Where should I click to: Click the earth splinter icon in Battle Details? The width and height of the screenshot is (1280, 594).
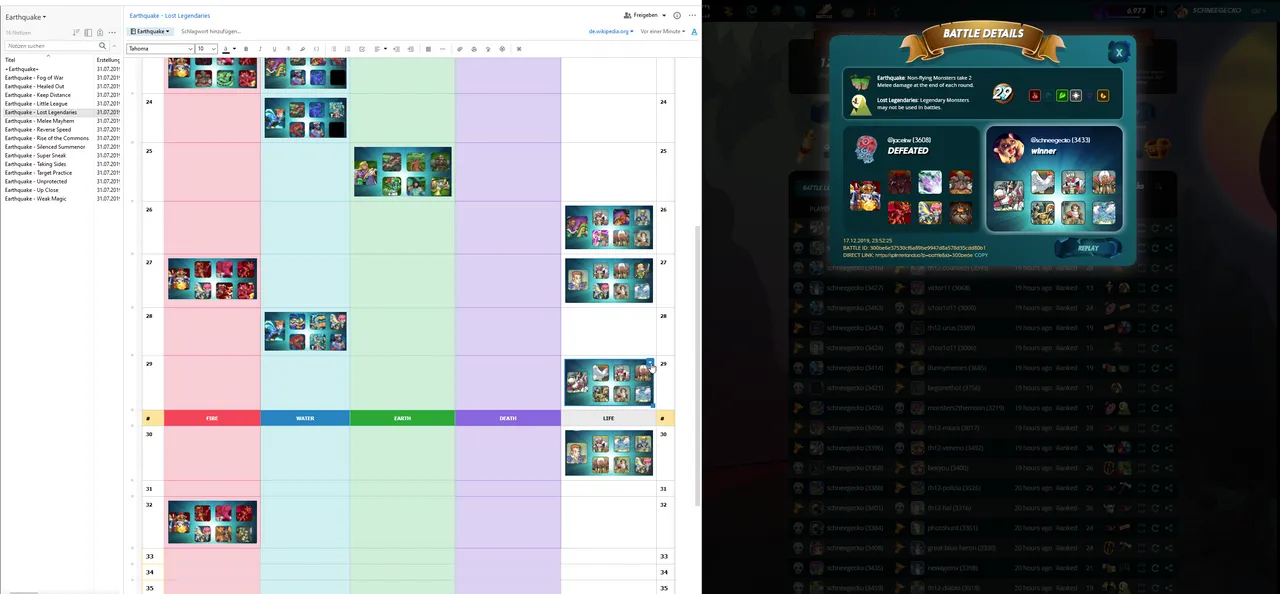(x=1062, y=96)
